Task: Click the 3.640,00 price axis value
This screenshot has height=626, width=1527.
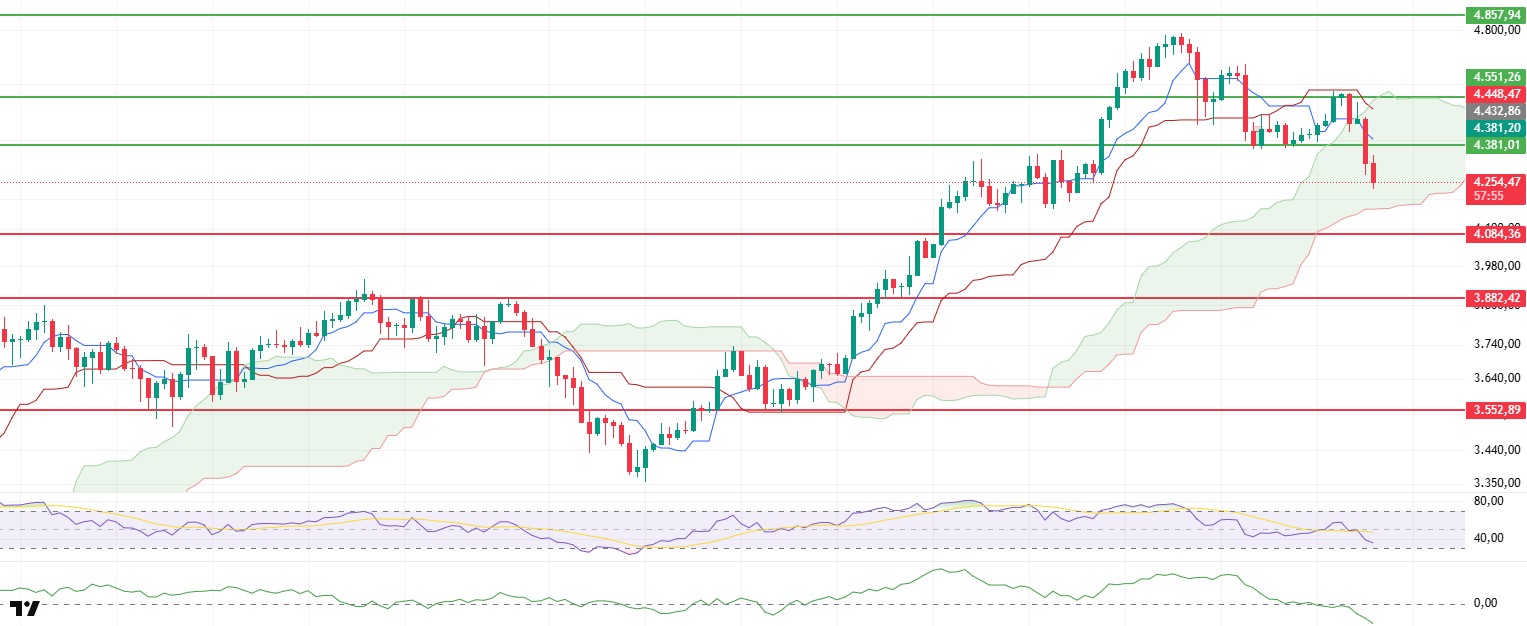Action: coord(1497,379)
